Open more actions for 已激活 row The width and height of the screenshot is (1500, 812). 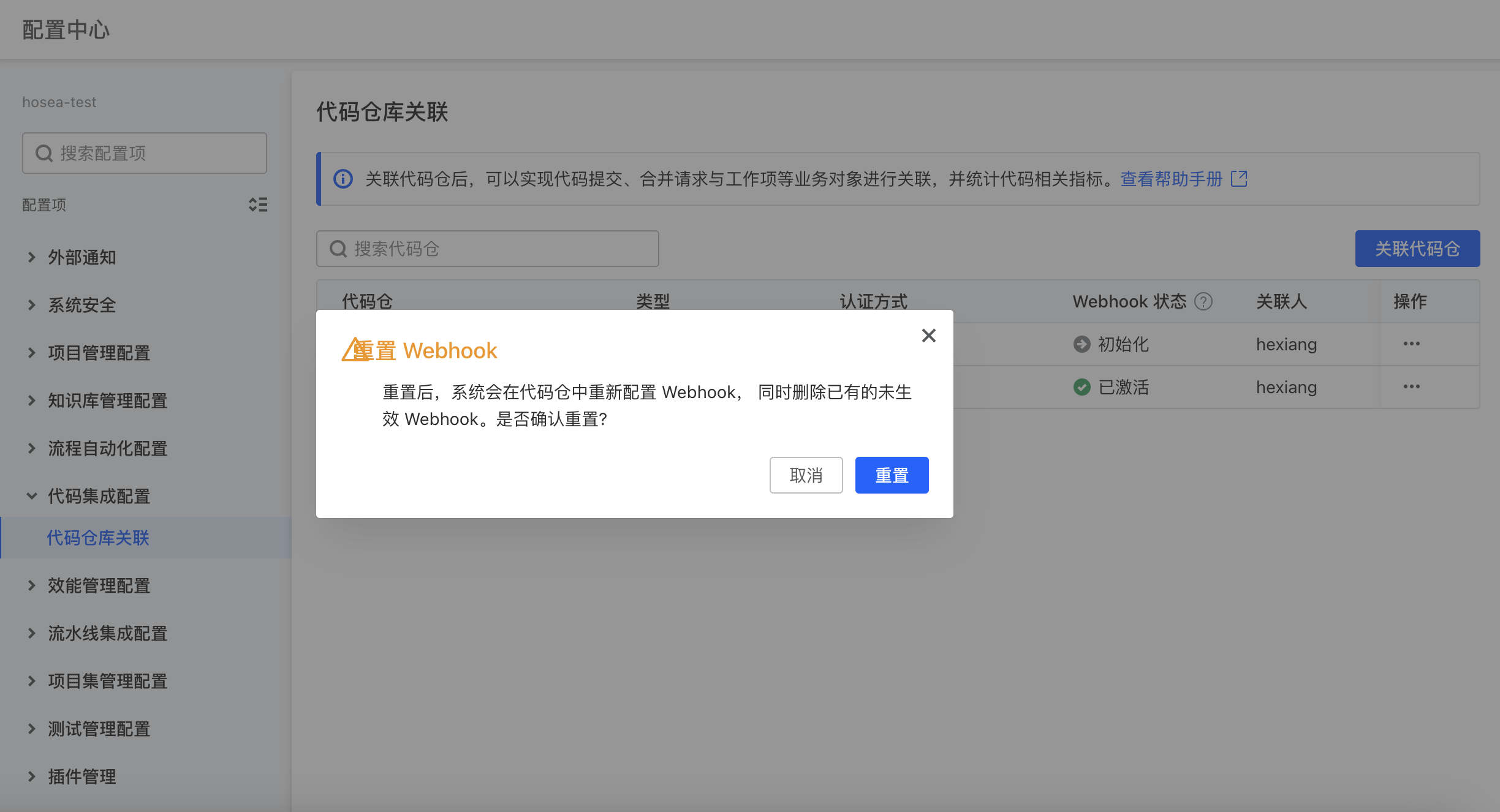coord(1412,387)
